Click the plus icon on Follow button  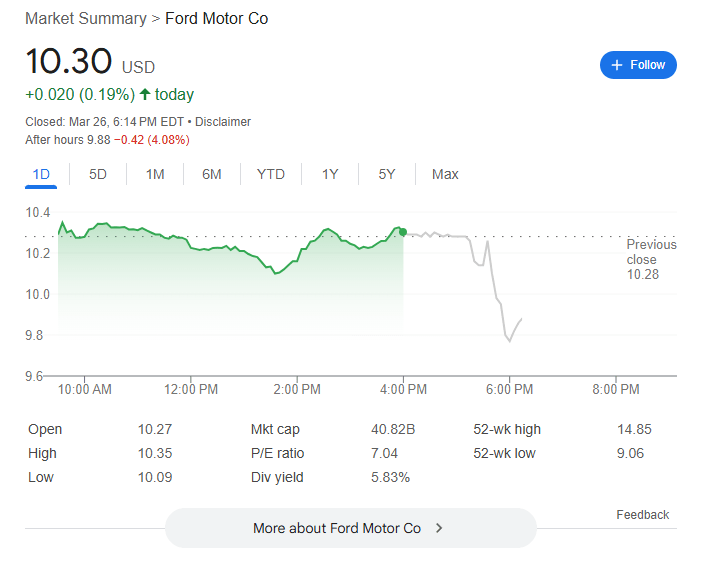[617, 65]
